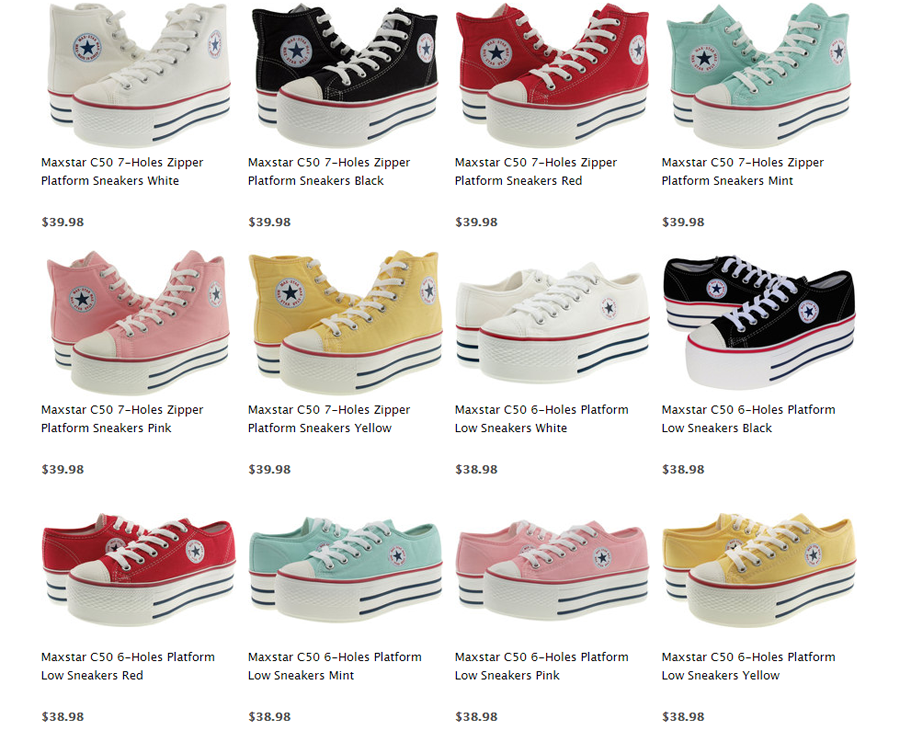
Task: Open the mint high-top platform sneaker image
Action: tap(758, 75)
